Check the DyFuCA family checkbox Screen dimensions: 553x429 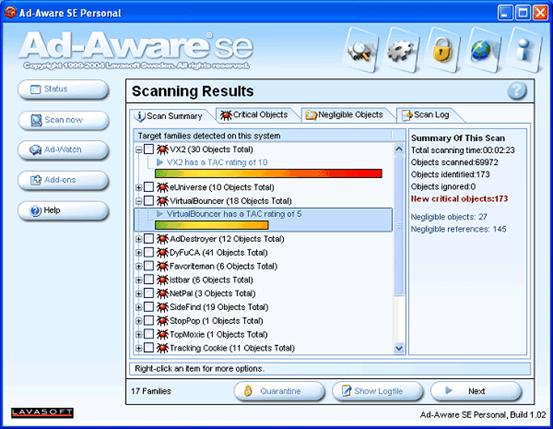coord(149,252)
